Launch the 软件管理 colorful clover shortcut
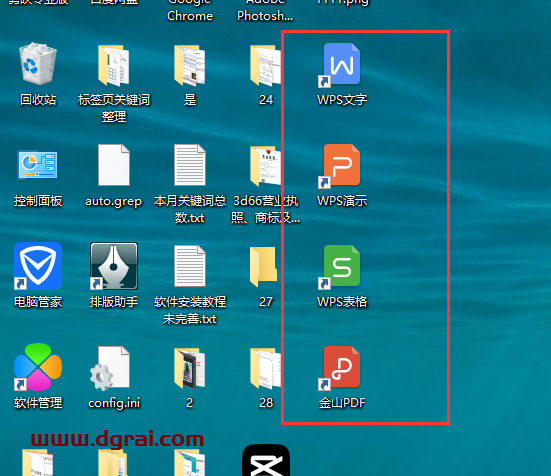The height and width of the screenshot is (476, 551). 38,367
